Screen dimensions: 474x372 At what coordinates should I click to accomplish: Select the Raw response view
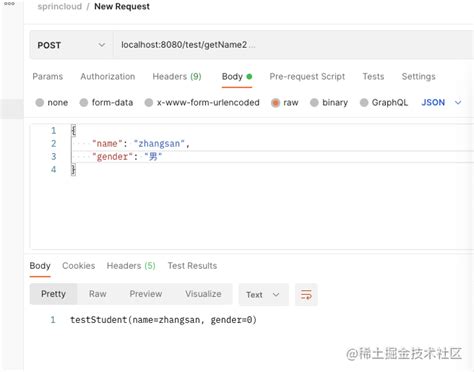pos(98,294)
